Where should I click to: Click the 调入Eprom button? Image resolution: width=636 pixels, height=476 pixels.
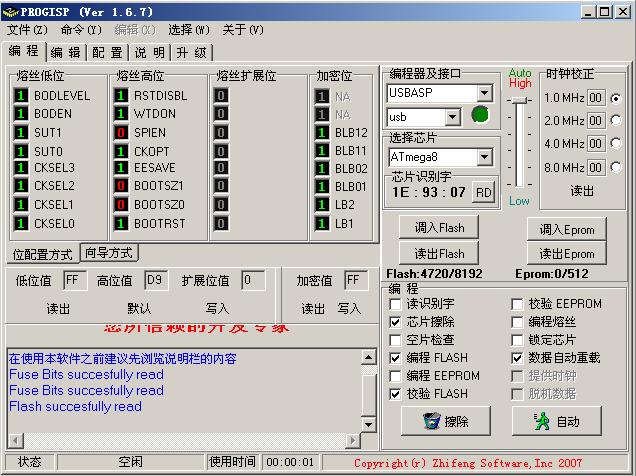pyautogui.click(x=567, y=229)
